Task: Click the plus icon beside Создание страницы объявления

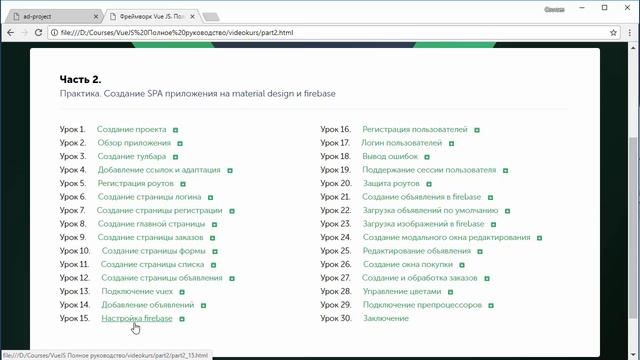Action: tap(232, 278)
